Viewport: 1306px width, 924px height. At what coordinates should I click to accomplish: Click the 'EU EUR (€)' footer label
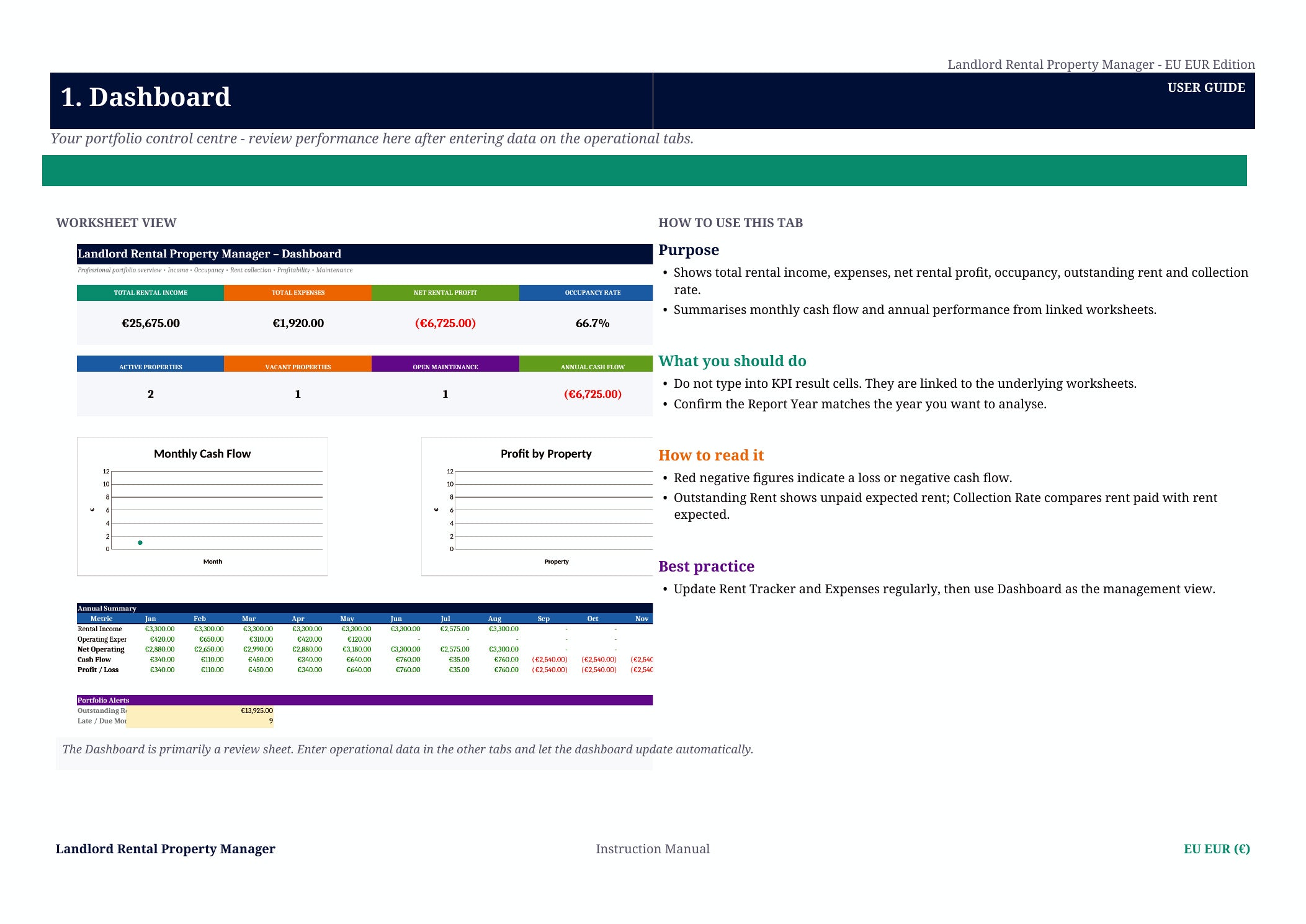(x=1217, y=849)
